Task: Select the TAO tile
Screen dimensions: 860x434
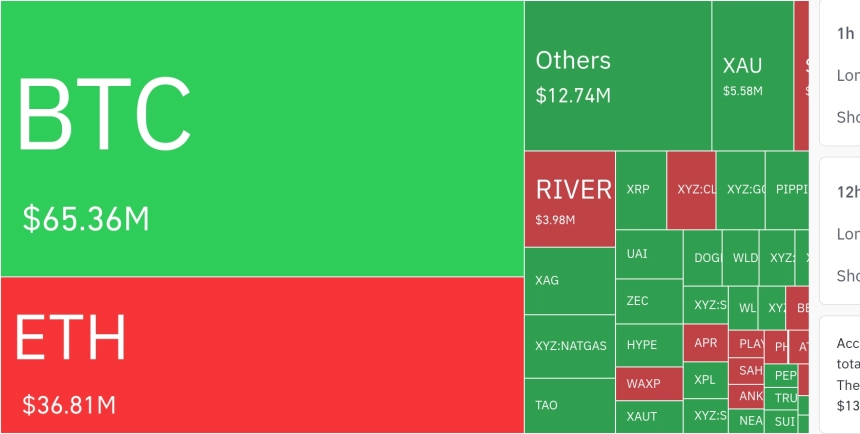Action: (x=569, y=405)
